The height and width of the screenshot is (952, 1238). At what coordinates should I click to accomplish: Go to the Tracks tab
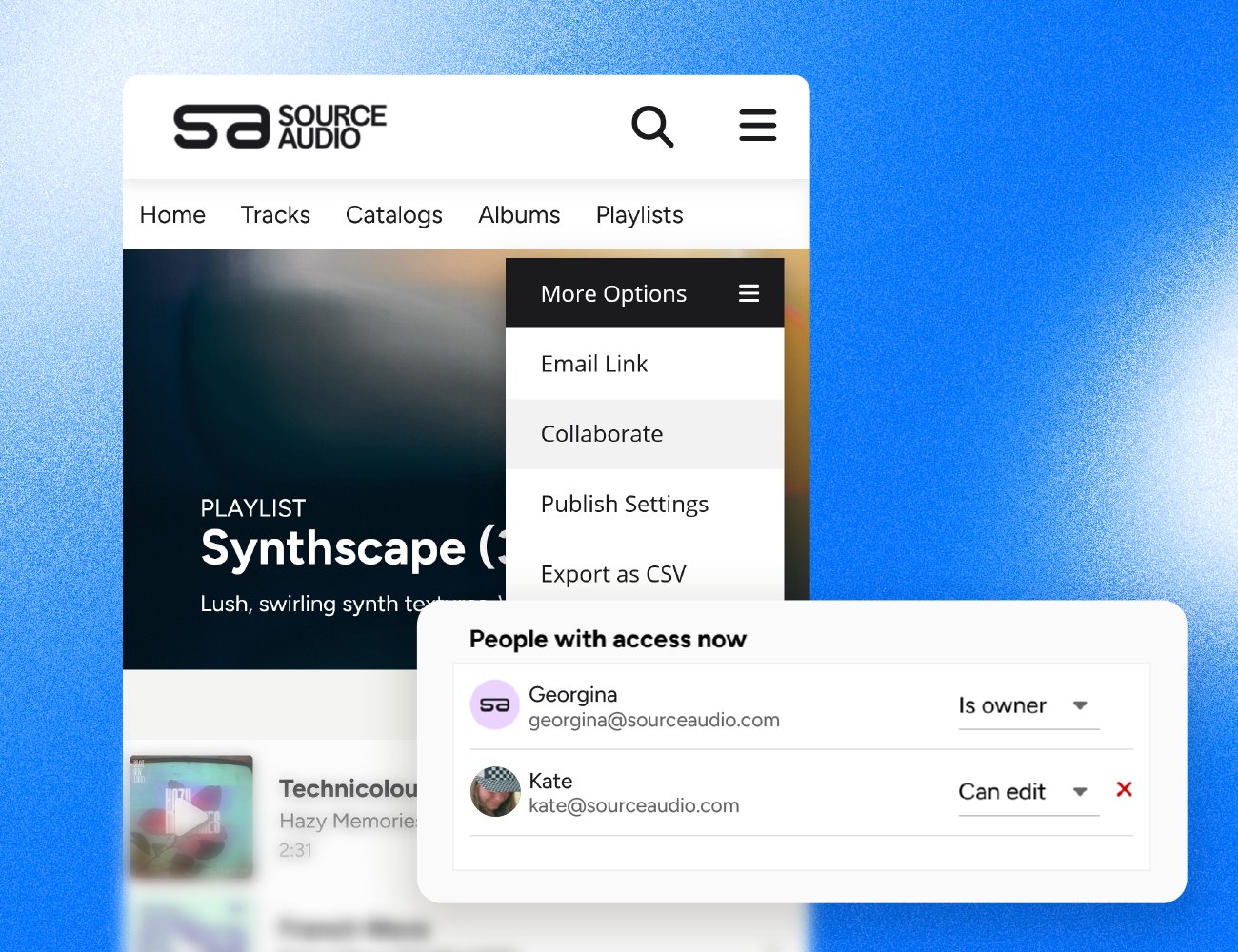click(x=275, y=215)
